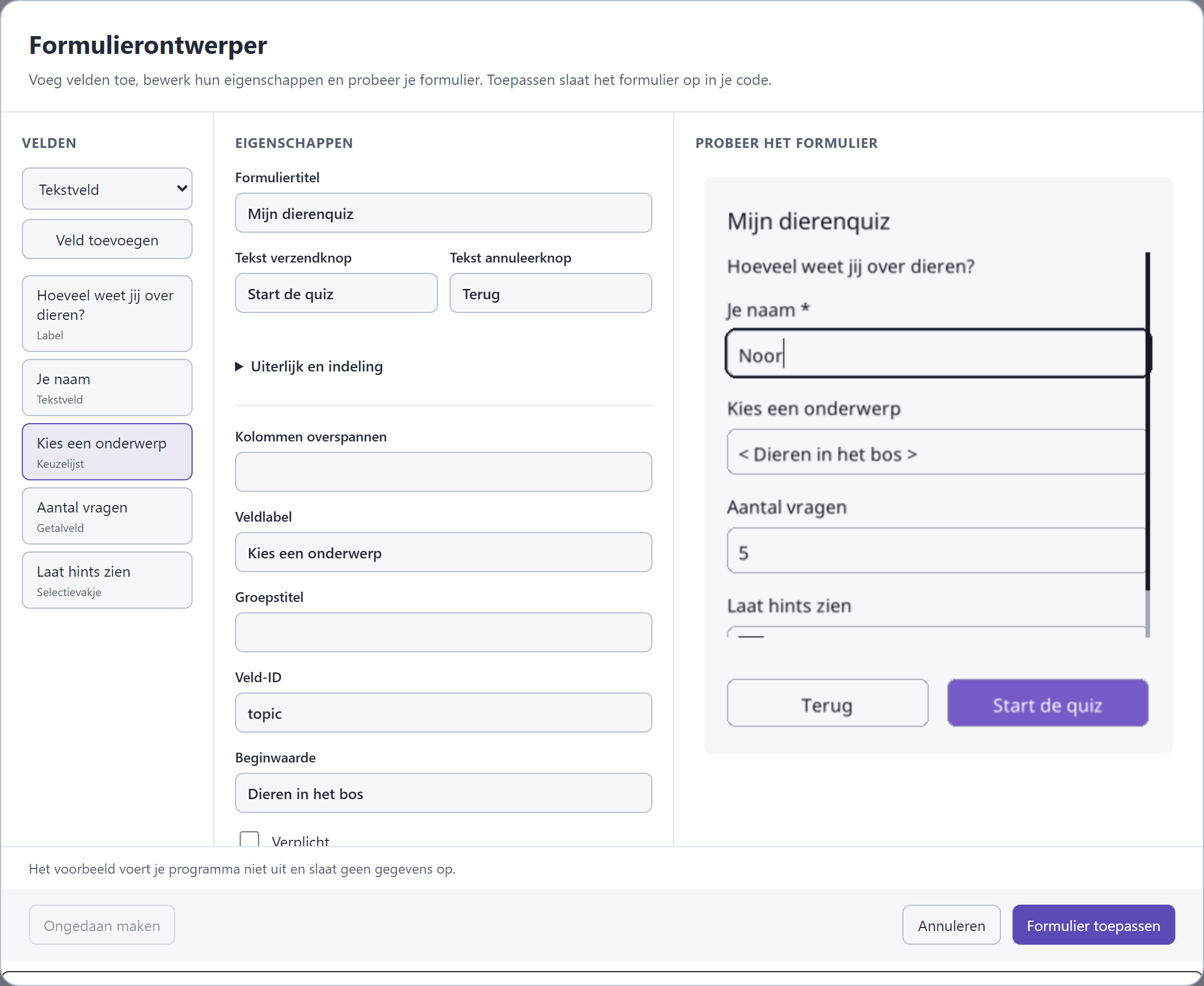Click the 'Start de quiz' preview button
Image resolution: width=1204 pixels, height=986 pixels.
tap(1047, 703)
